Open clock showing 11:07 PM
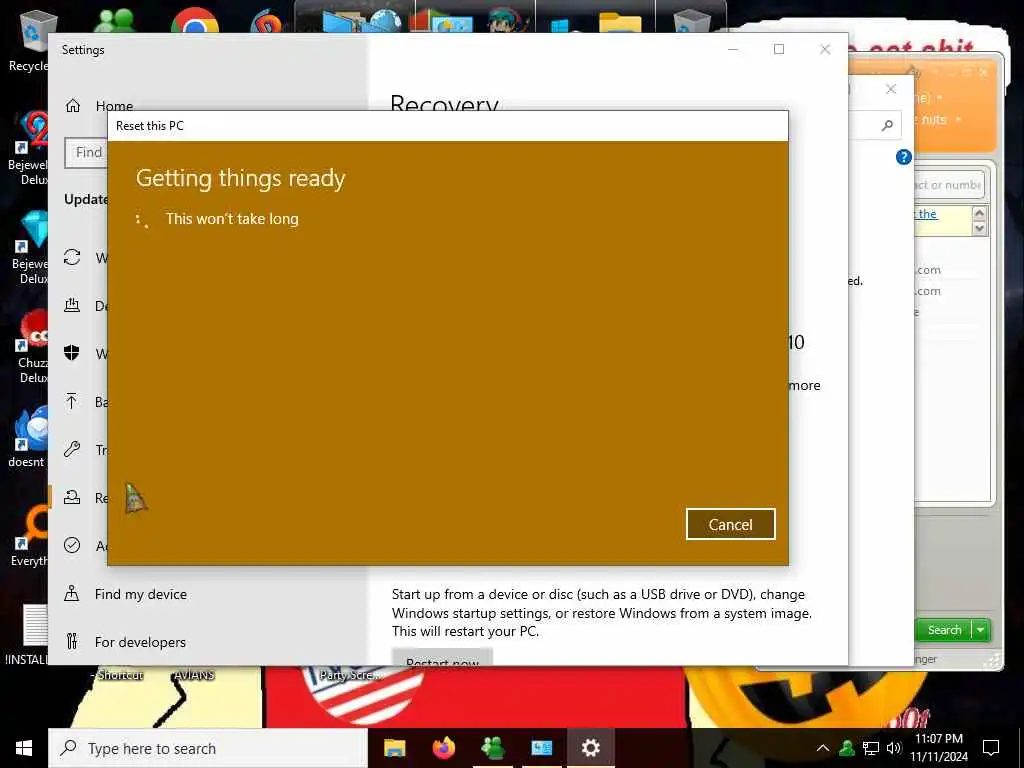This screenshot has width=1024, height=768. coord(938,748)
